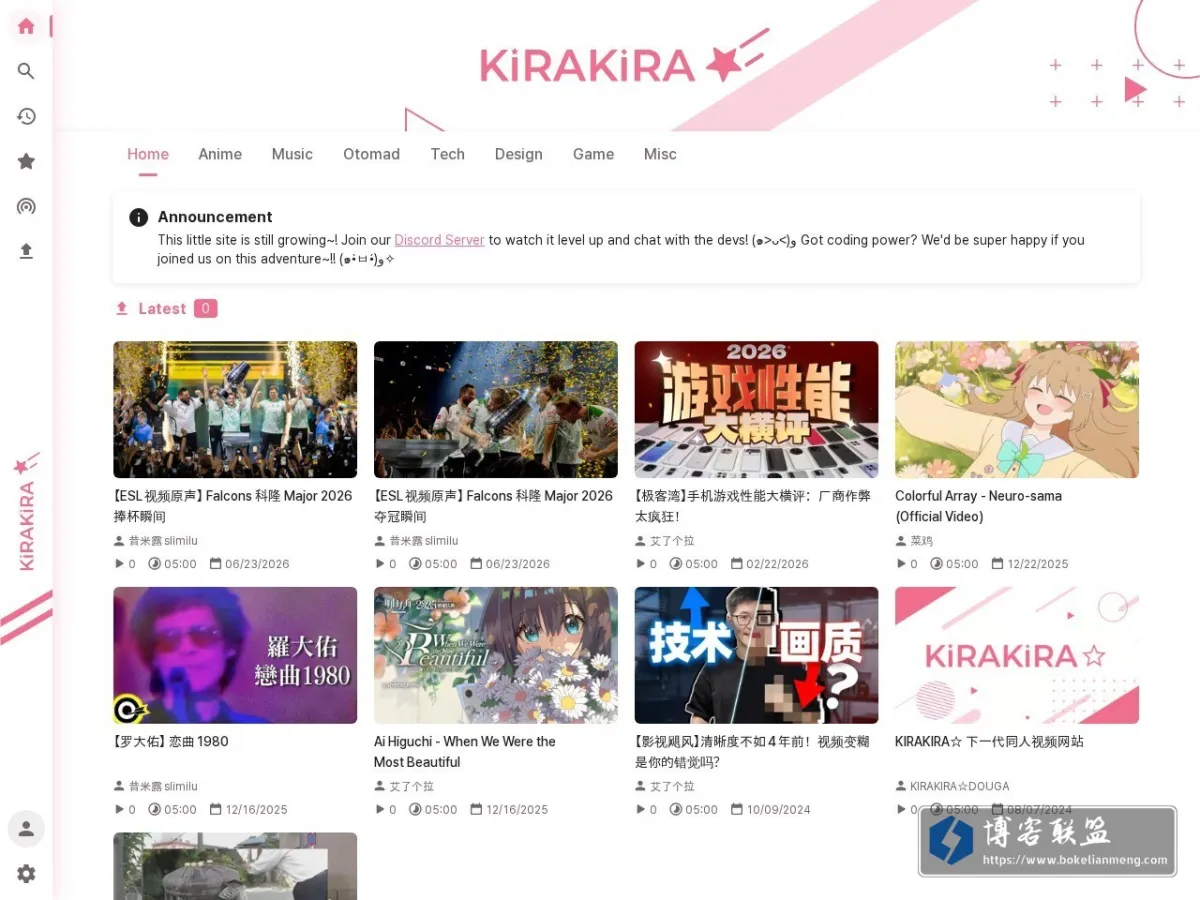1200x900 pixels.
Task: Click the Announcement info icon
Action: tap(138, 217)
